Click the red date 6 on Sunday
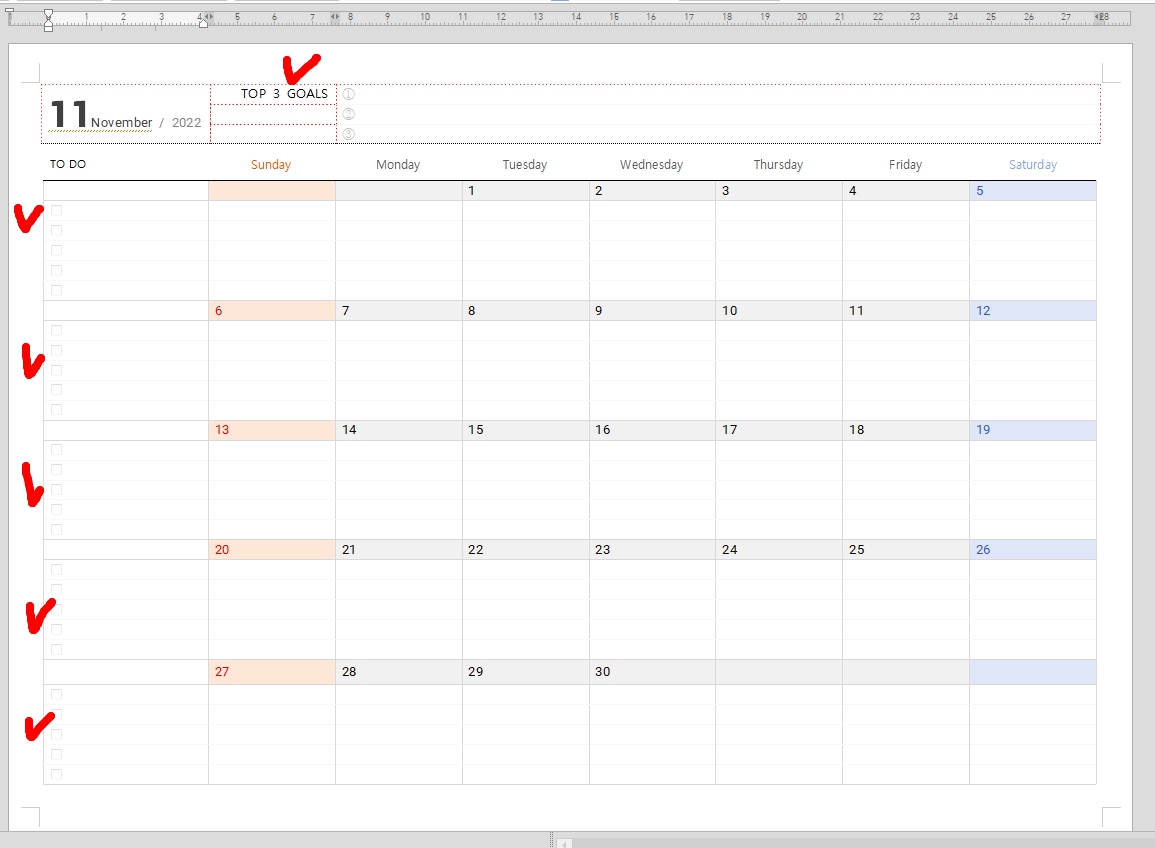1155x848 pixels. [x=219, y=311]
